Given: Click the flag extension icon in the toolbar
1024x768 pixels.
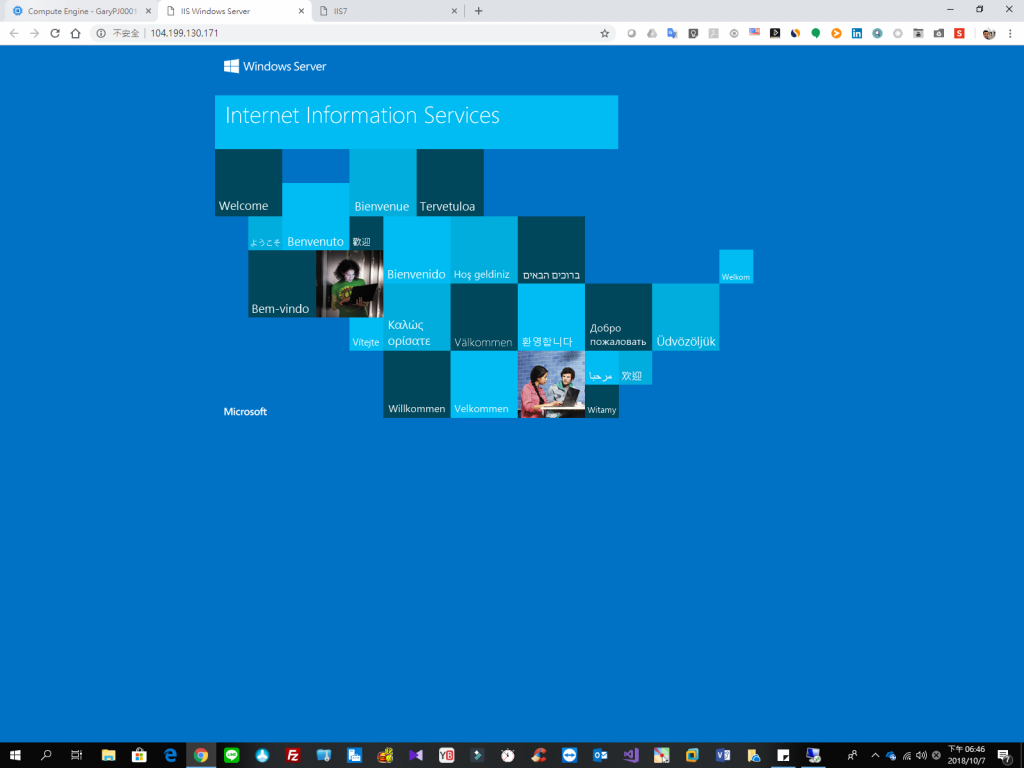Looking at the screenshot, I should 755,33.
